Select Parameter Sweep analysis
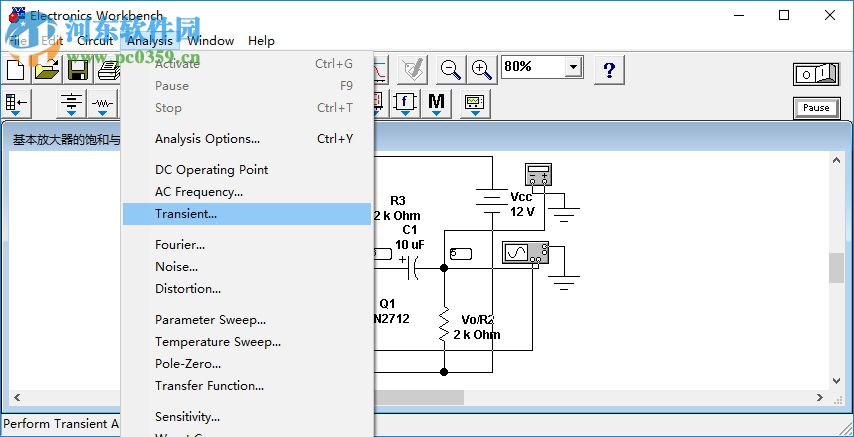This screenshot has height=437, width=854. pos(247,320)
